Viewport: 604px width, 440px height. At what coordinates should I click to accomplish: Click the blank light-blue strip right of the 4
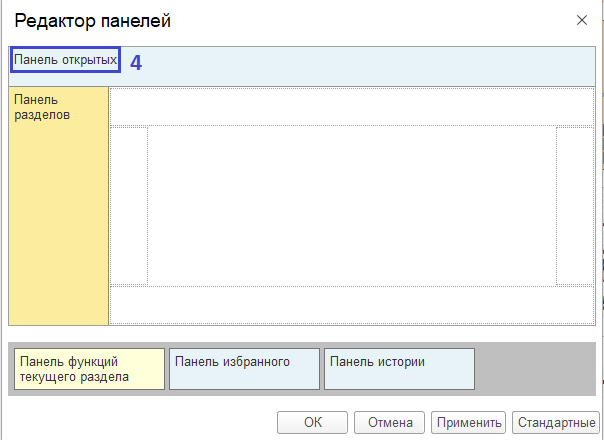(x=370, y=61)
